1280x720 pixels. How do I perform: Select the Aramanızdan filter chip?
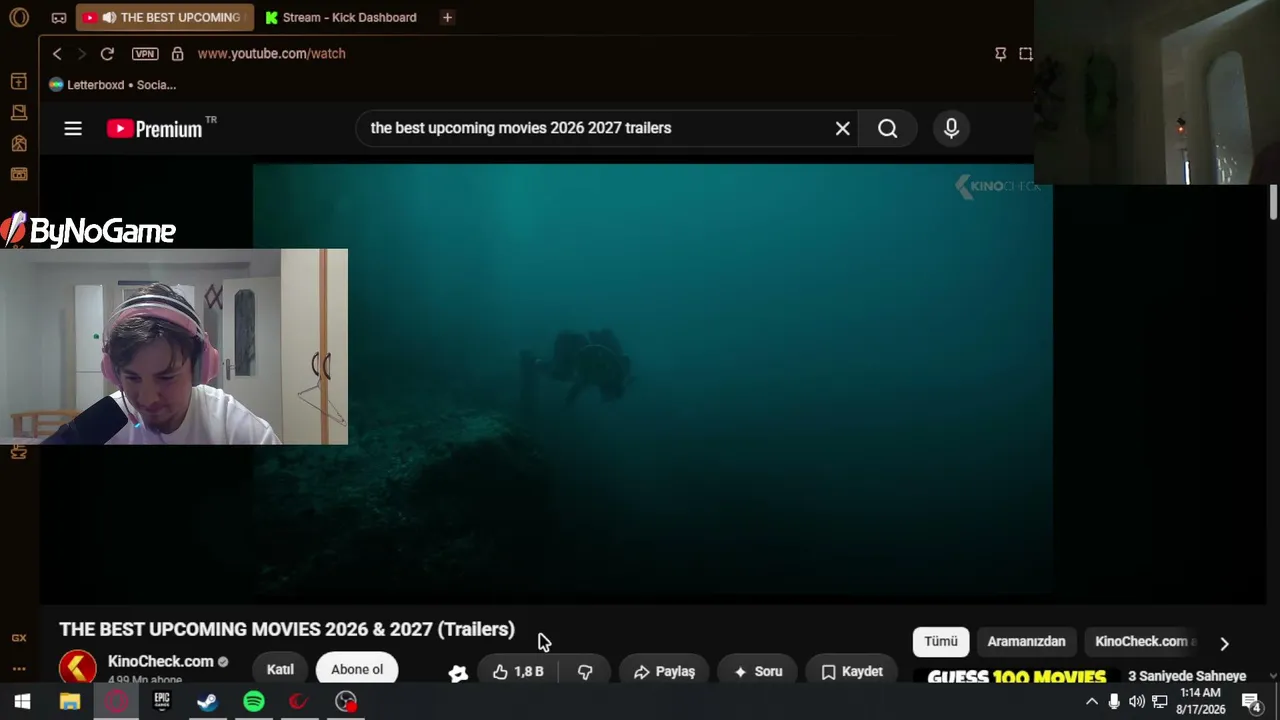[1026, 641]
